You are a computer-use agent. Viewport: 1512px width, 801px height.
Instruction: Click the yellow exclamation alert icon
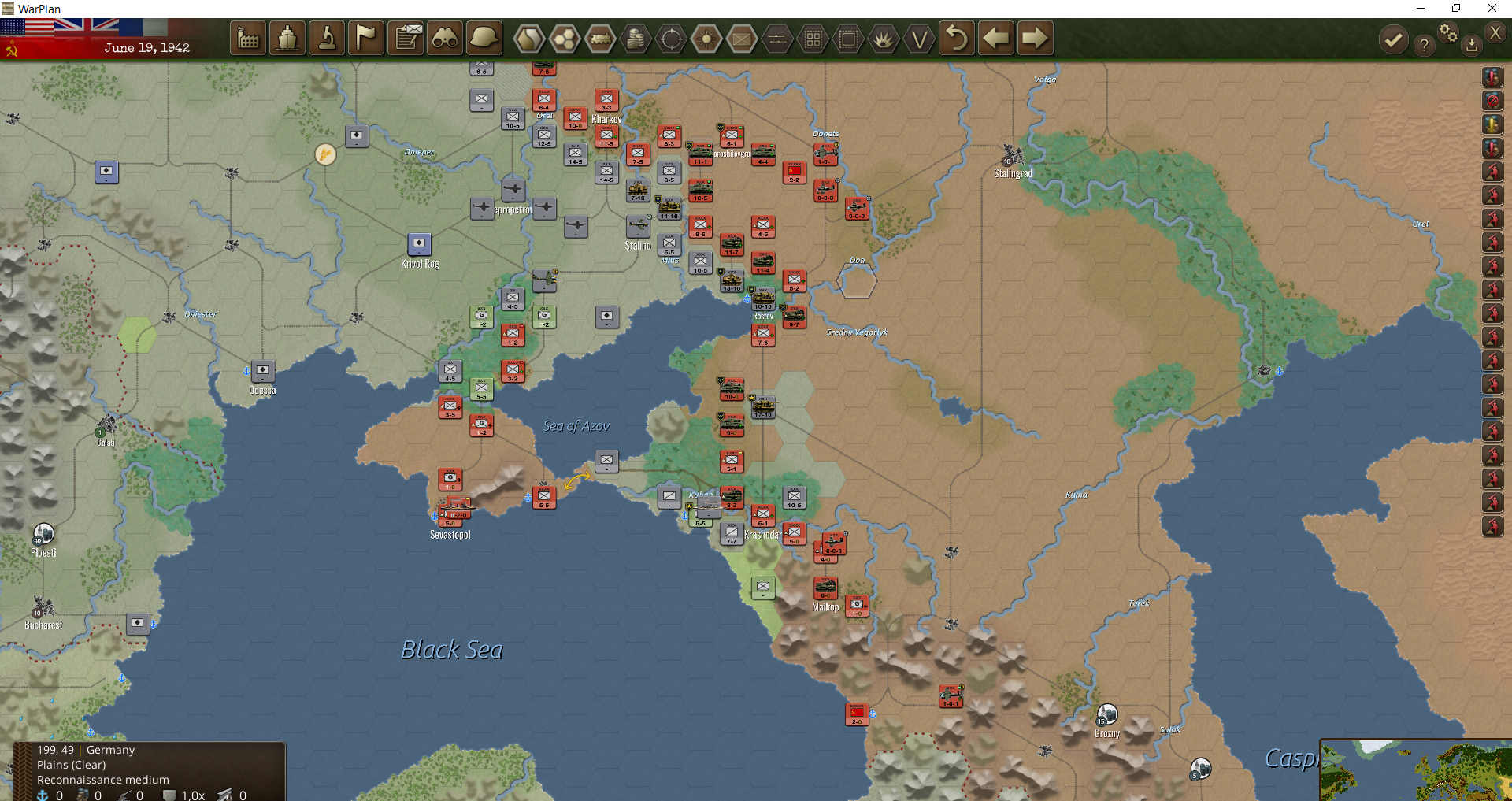pyautogui.click(x=1492, y=124)
